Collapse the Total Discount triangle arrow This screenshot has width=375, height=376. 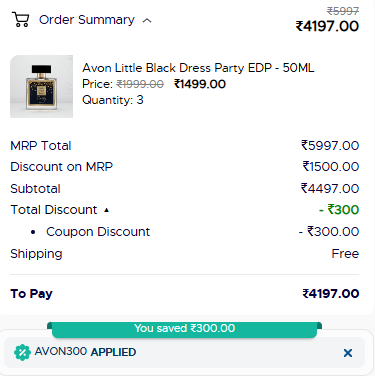pyautogui.click(x=106, y=210)
